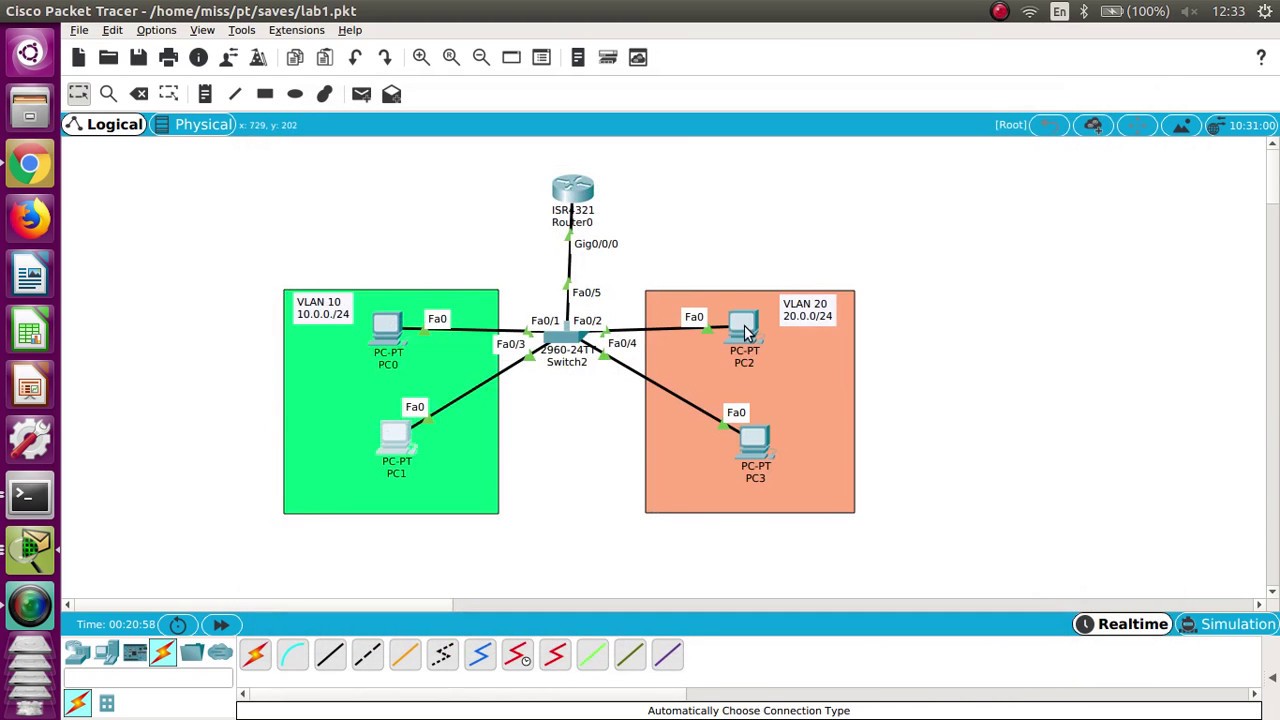Click the print icon in toolbar
The image size is (1280, 720).
pos(168,57)
